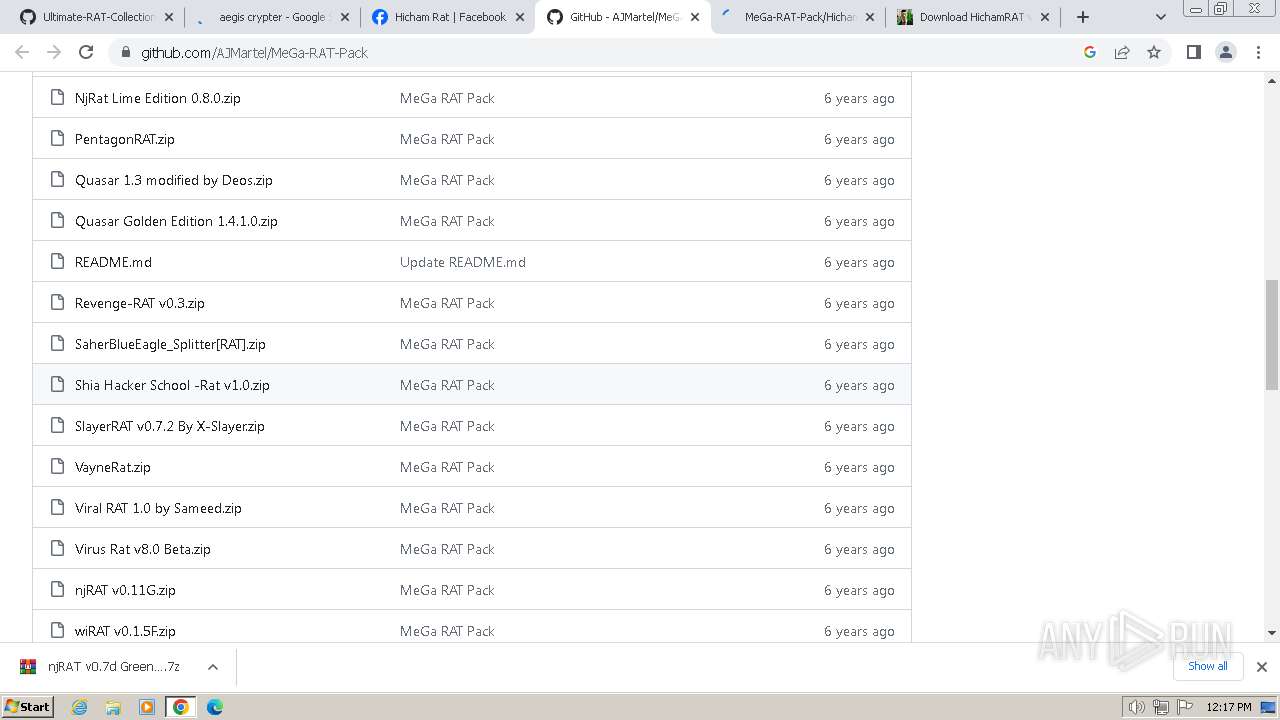Click the file icon beside README.md

coord(57,262)
